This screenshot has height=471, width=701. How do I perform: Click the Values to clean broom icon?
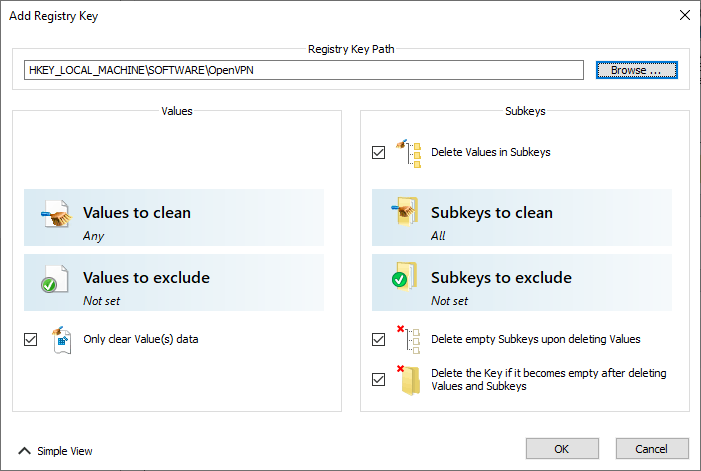[x=56, y=214]
